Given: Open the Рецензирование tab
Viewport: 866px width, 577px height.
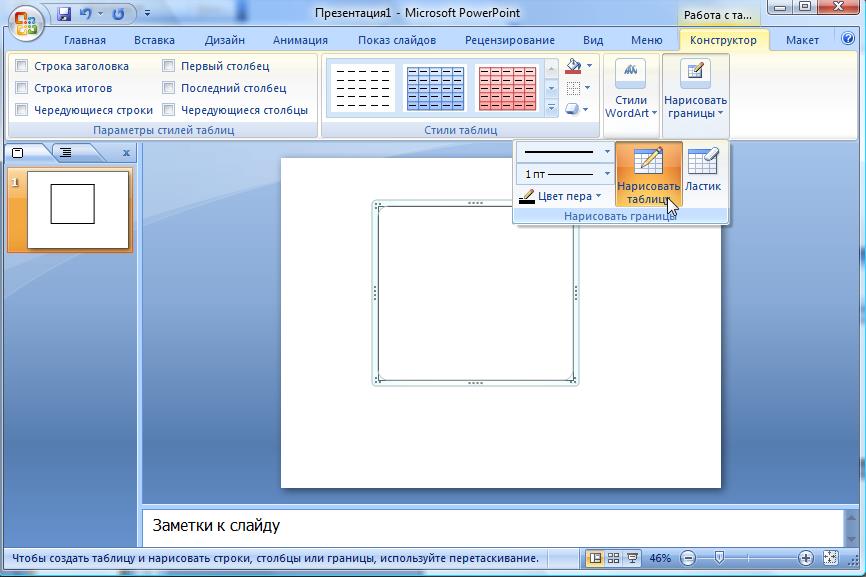Looking at the screenshot, I should 509,40.
